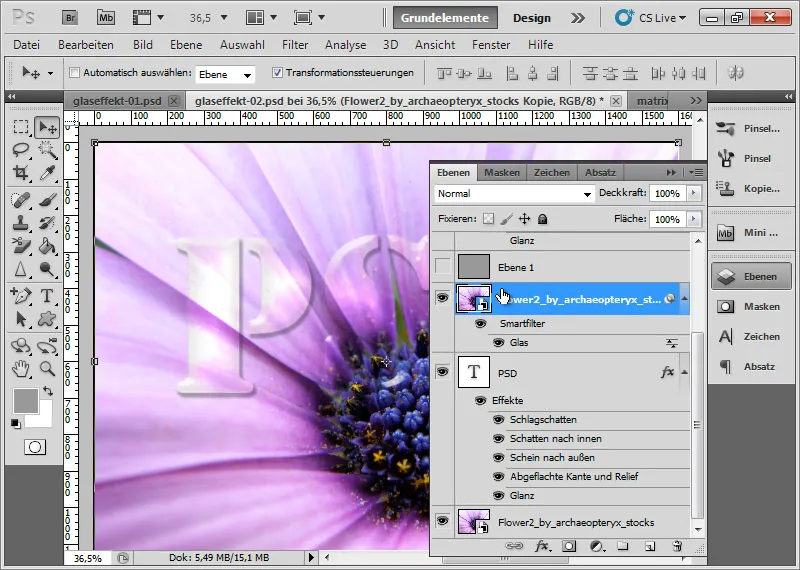Select the Path Selection tool

(20, 319)
